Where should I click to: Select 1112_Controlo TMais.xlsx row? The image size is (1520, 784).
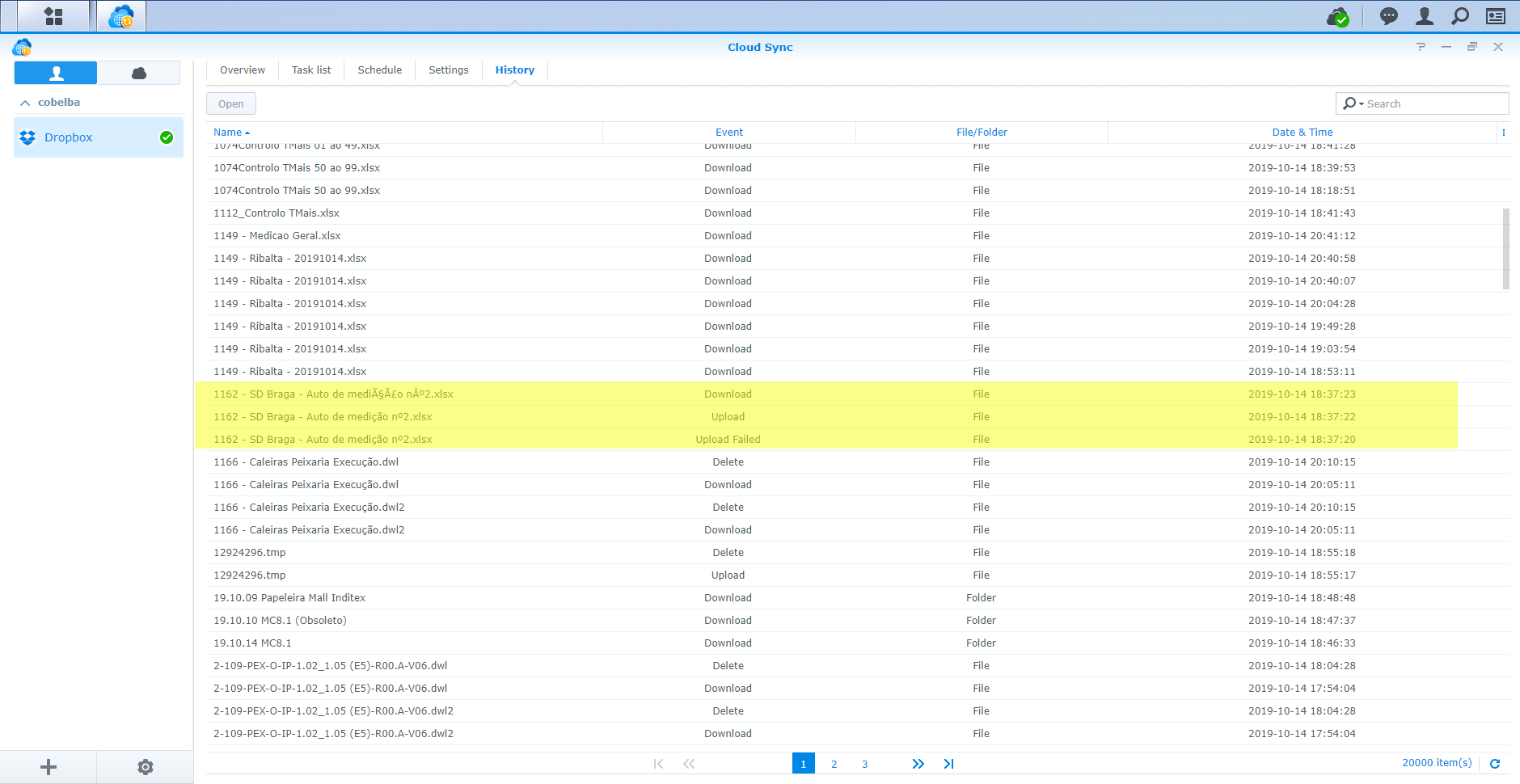click(x=853, y=213)
